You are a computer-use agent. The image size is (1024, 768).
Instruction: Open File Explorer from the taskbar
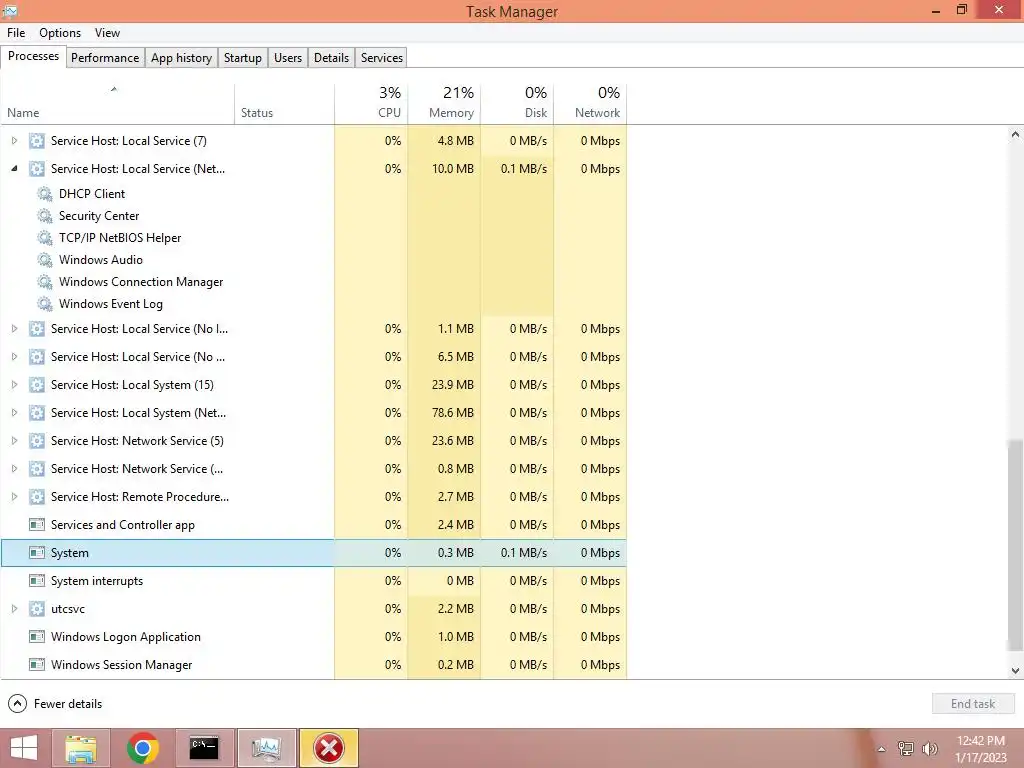[x=81, y=748]
